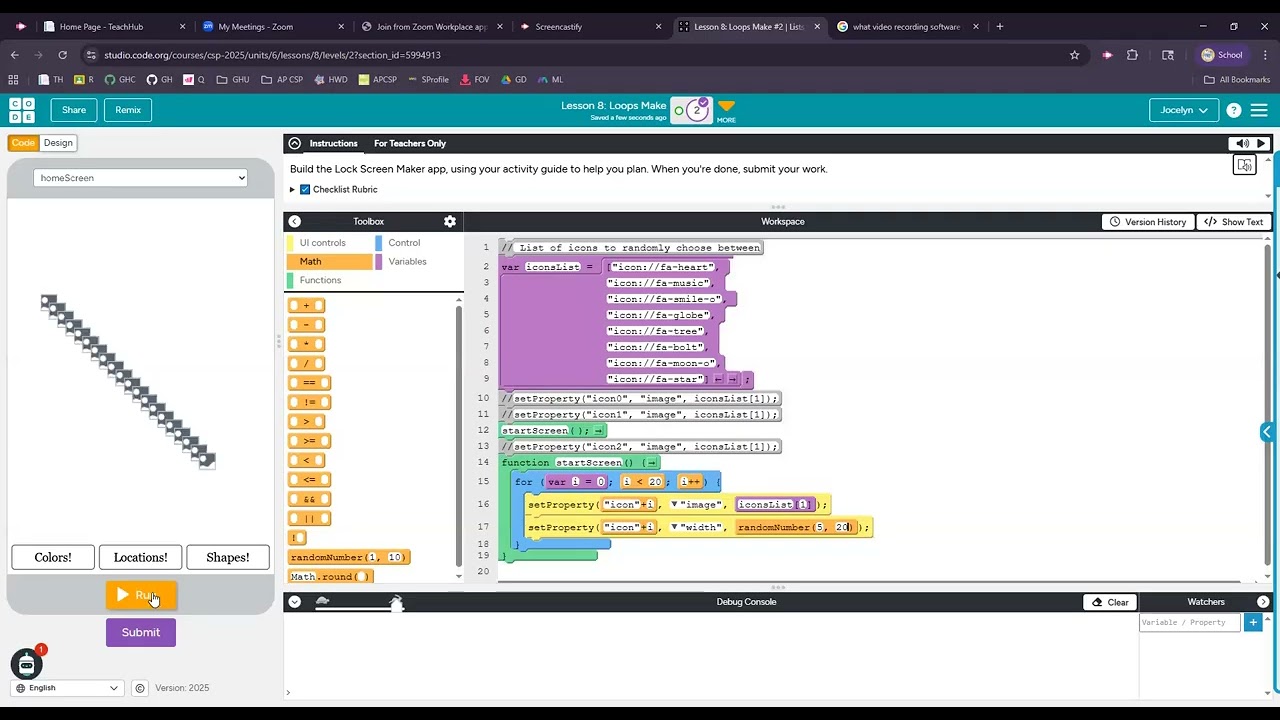The image size is (1280, 720).
Task: Select the For Teachers Only tab
Action: pyautogui.click(x=410, y=143)
